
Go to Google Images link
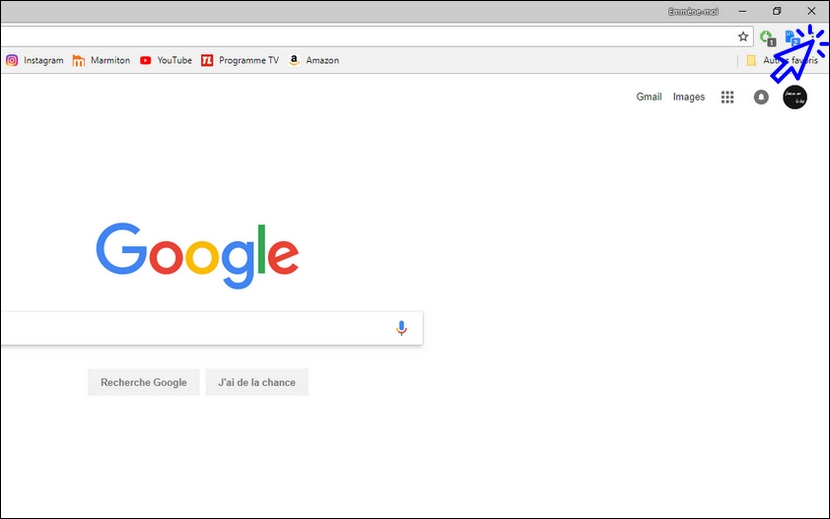coord(689,97)
